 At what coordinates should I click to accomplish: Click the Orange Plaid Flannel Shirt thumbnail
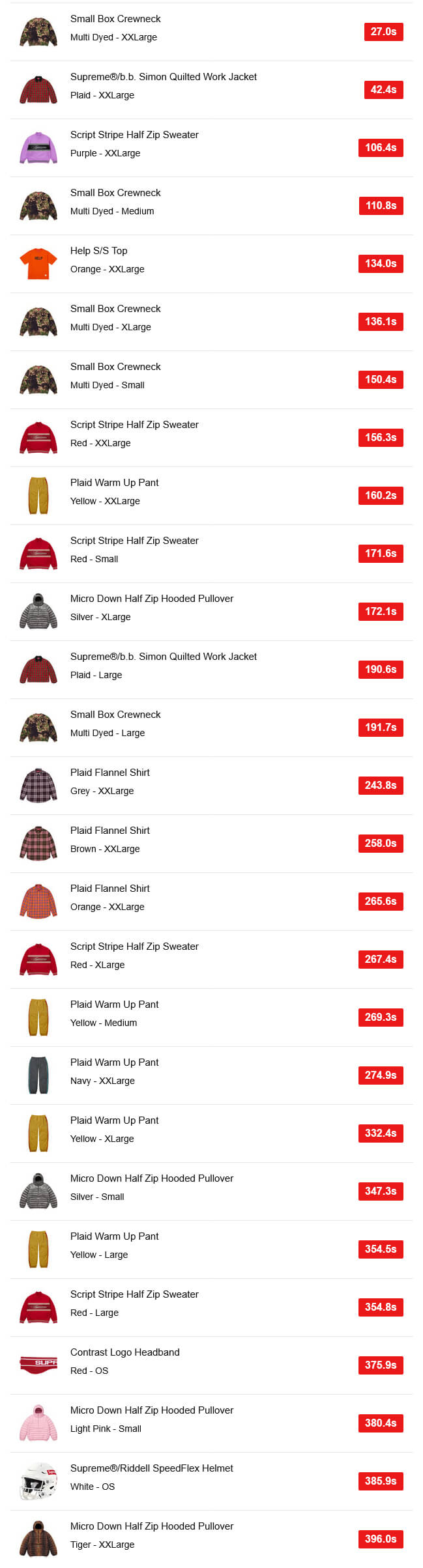38,901
